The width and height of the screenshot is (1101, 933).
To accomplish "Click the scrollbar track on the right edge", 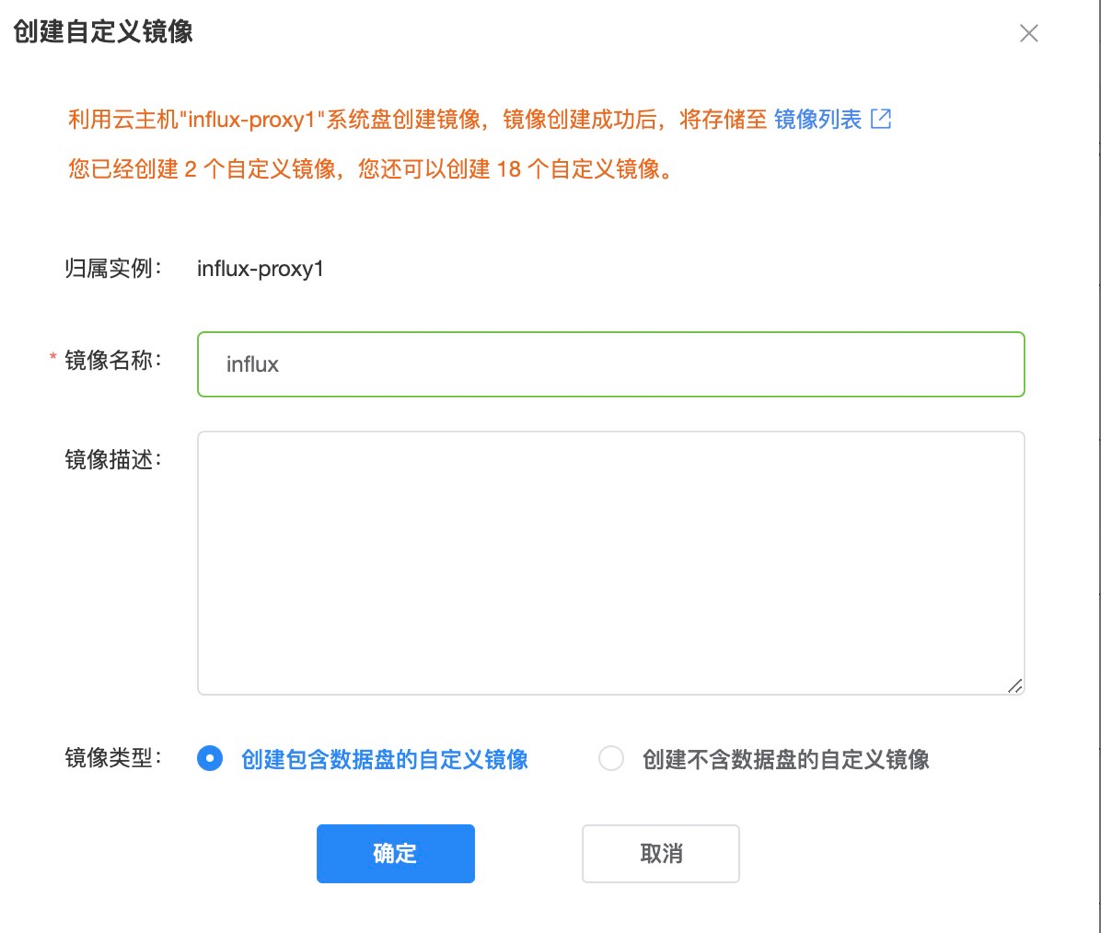I will (x=1096, y=466).
